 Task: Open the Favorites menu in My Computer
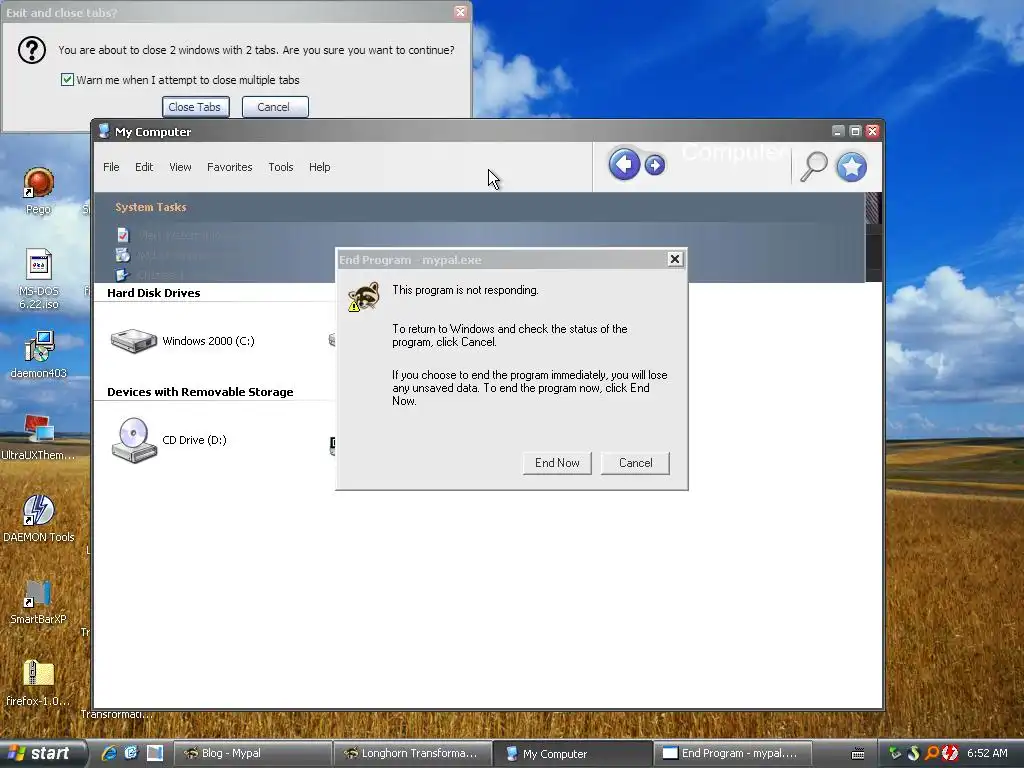pyautogui.click(x=229, y=167)
